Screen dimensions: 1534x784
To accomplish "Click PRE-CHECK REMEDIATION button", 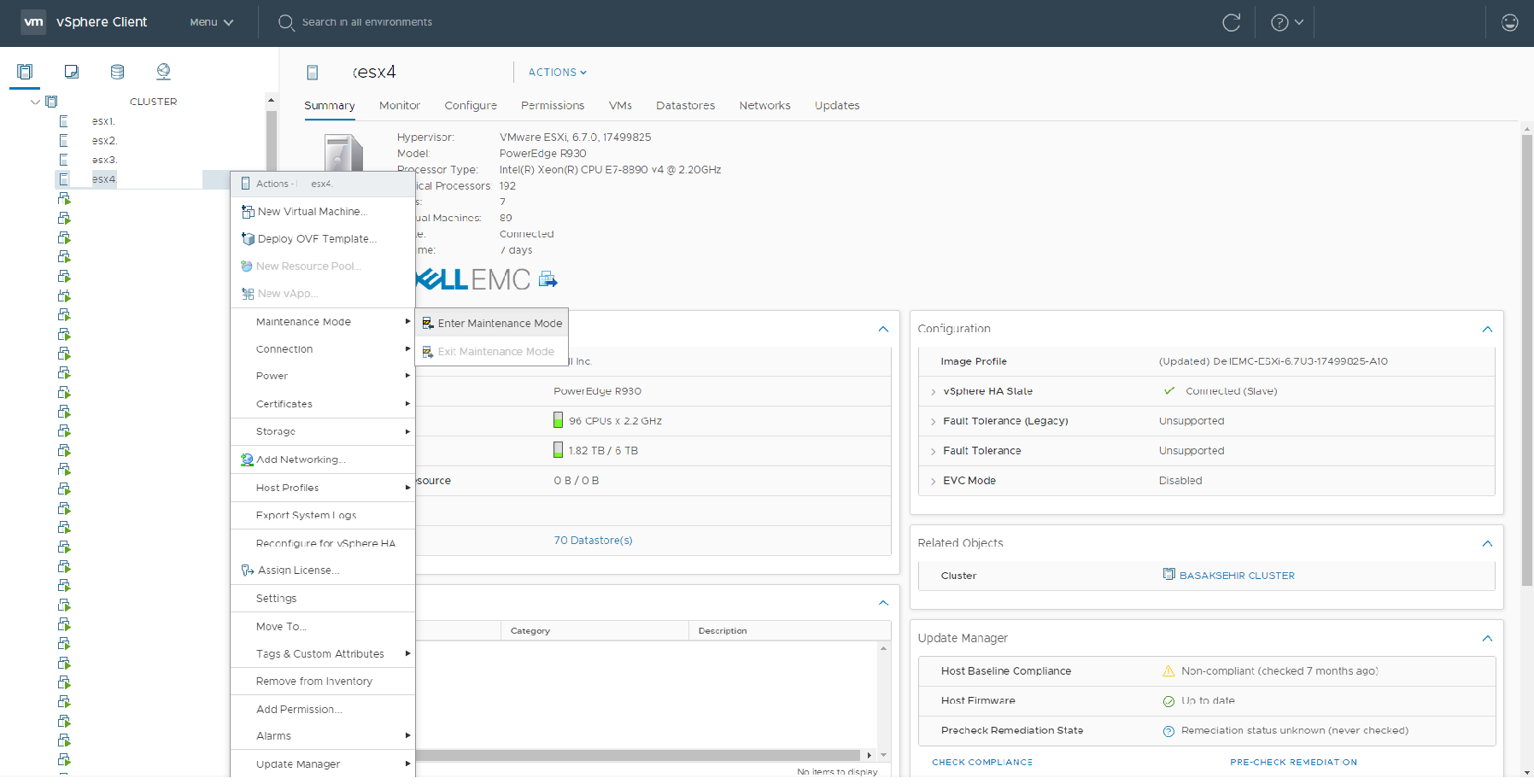I will (x=1293, y=762).
